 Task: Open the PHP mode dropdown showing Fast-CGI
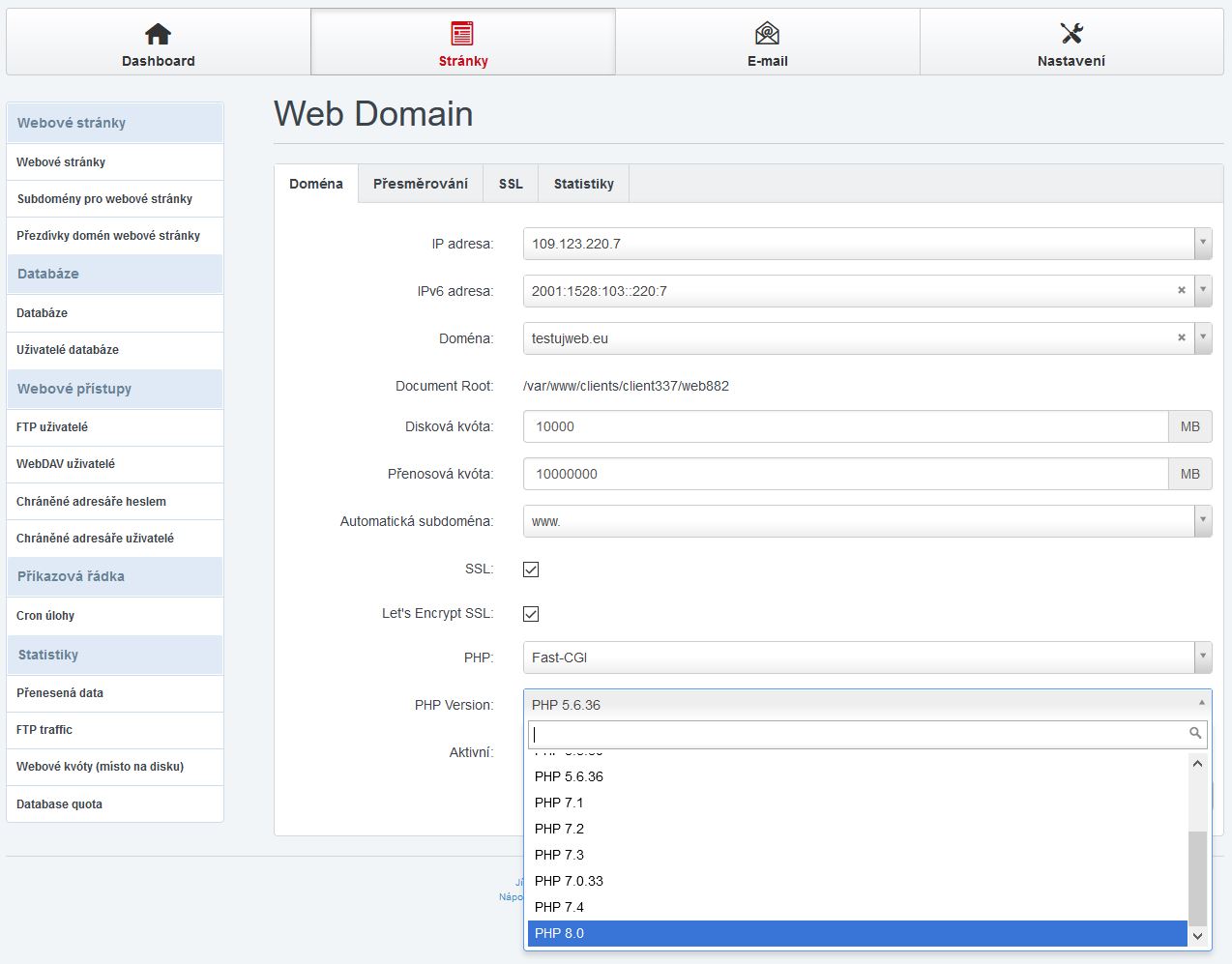click(1203, 657)
